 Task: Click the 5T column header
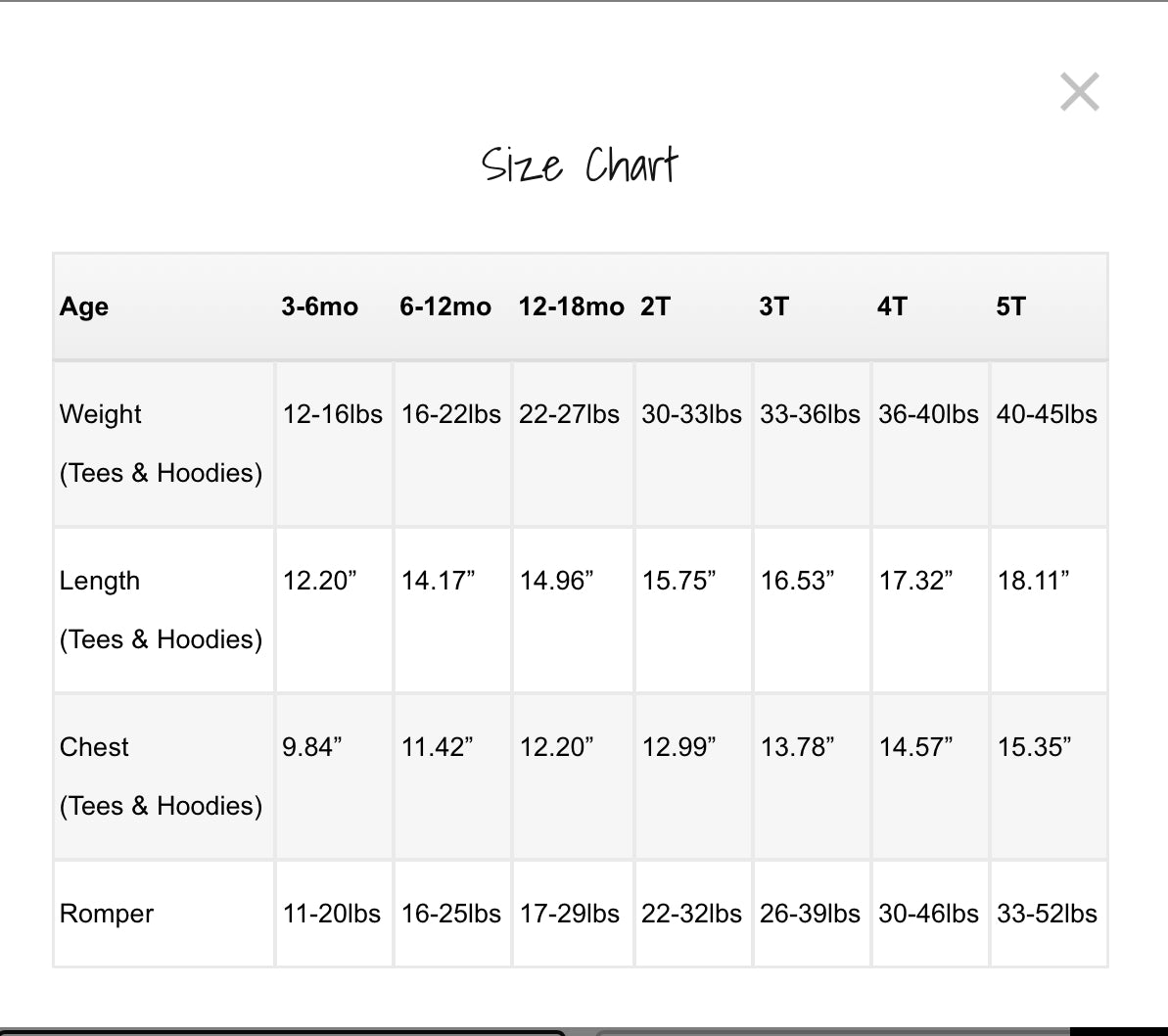pyautogui.click(x=1011, y=306)
